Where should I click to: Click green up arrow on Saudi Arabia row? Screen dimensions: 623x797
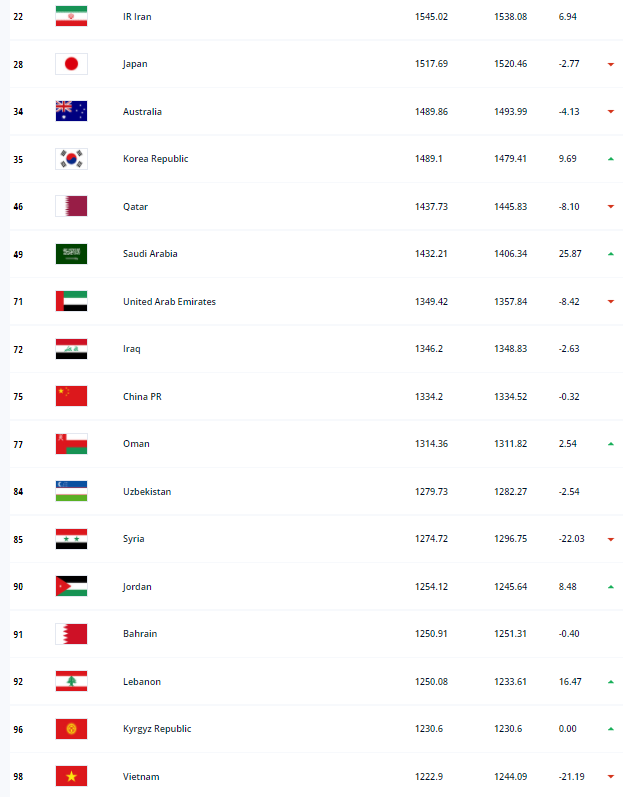click(611, 254)
